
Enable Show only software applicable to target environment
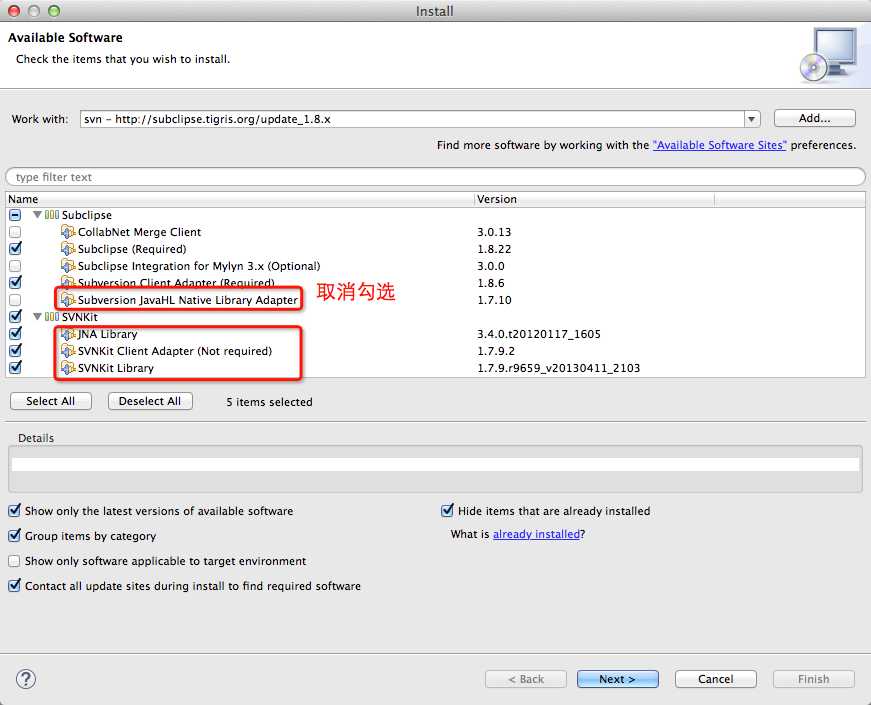(14, 561)
